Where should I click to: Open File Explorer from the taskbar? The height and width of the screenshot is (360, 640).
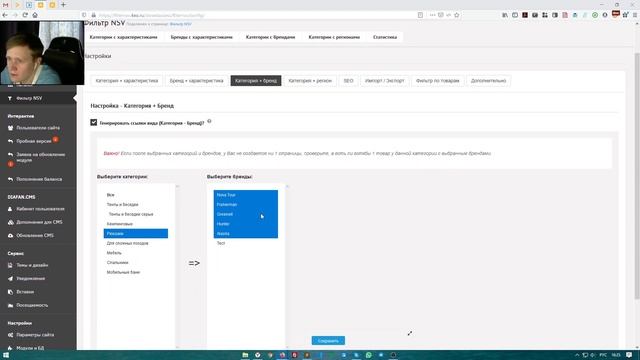click(x=245, y=355)
